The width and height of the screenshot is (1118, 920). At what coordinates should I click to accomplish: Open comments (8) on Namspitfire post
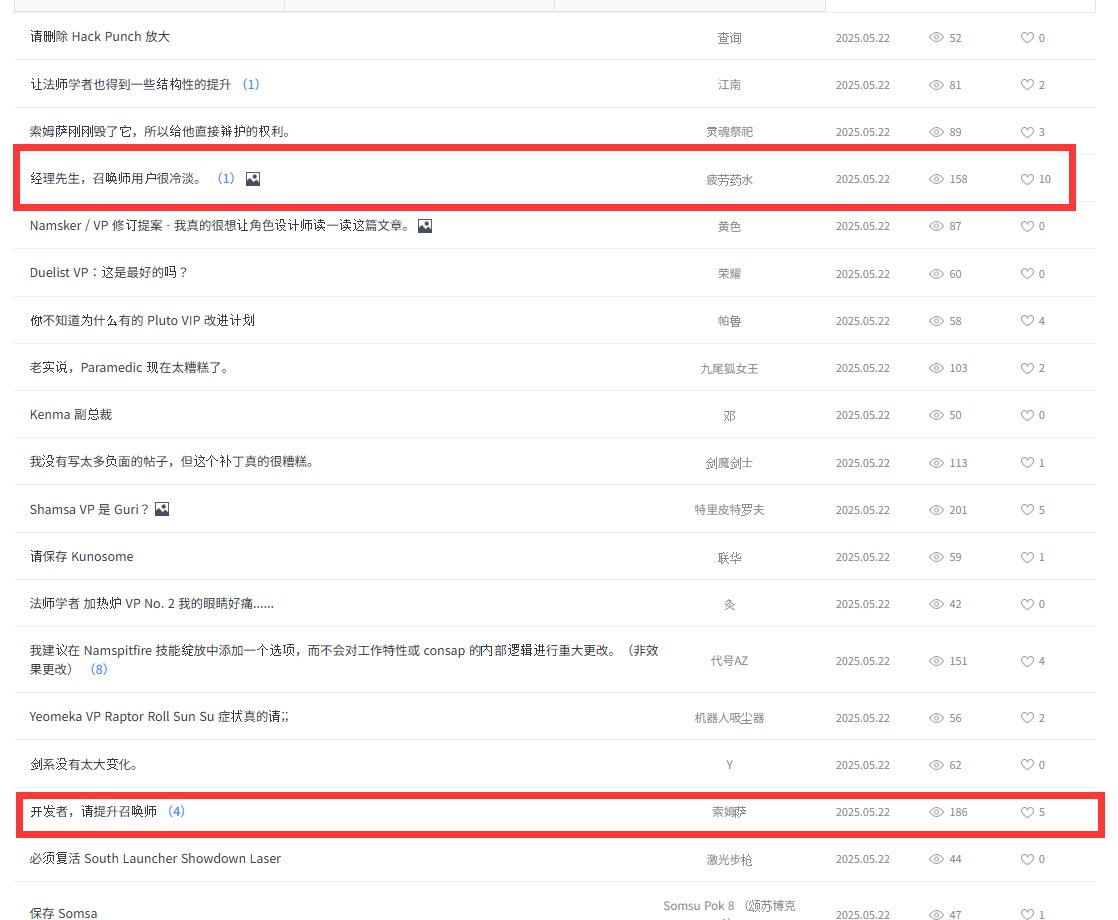point(99,669)
